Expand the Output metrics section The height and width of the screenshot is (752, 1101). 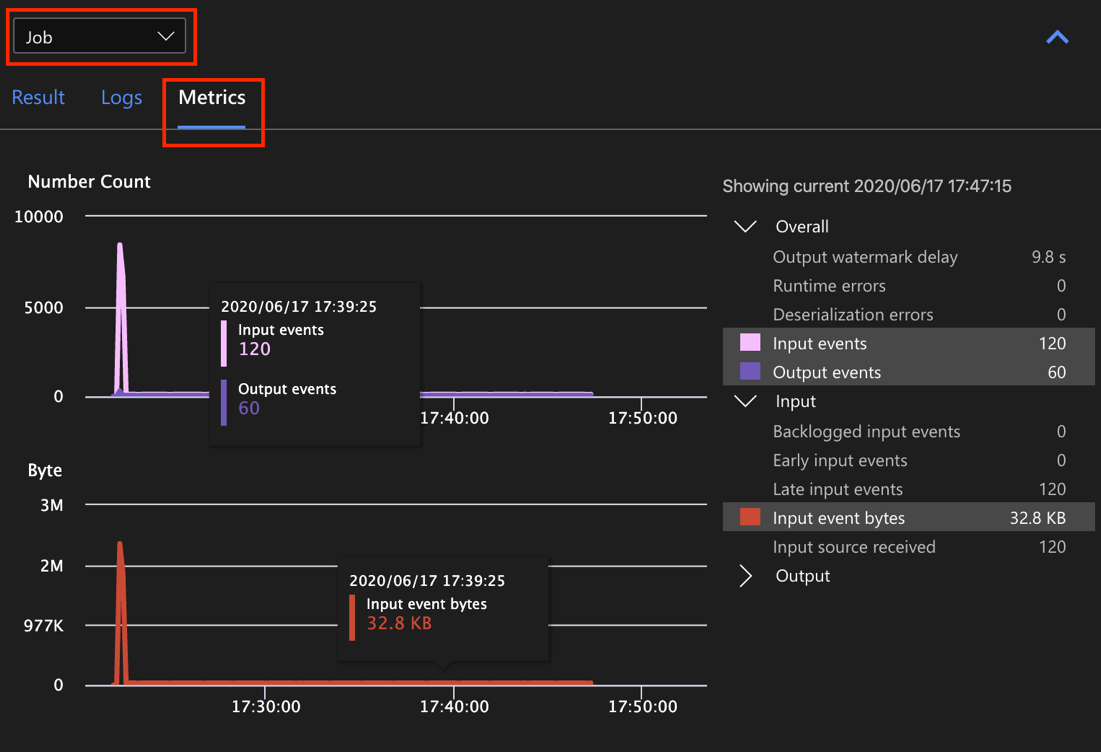pyautogui.click(x=744, y=575)
